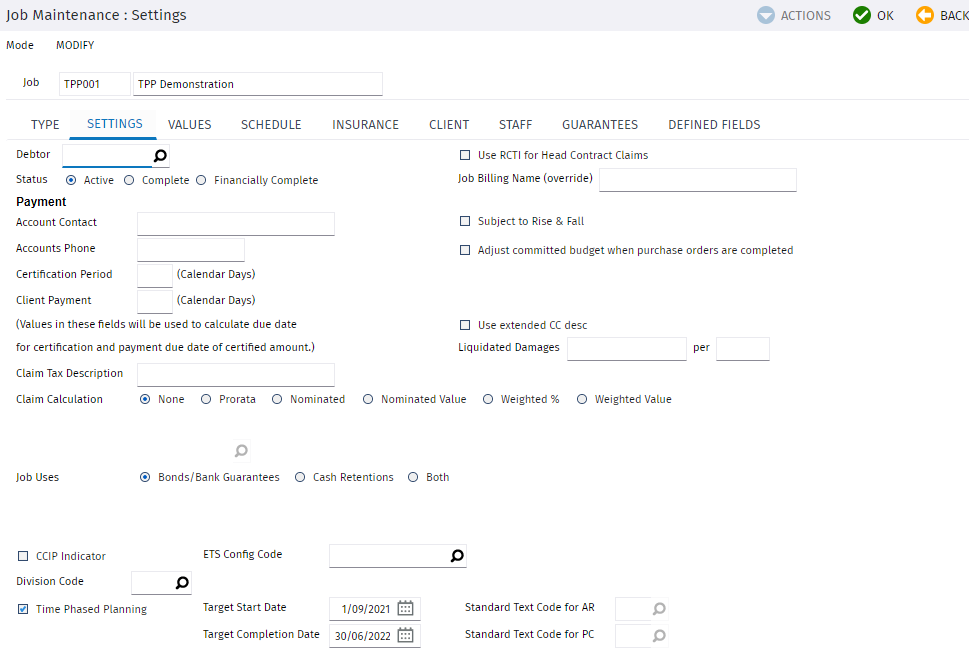Image resolution: width=969 pixels, height=652 pixels.
Task: Click the ETS Config Code search icon
Action: pyautogui.click(x=457, y=556)
